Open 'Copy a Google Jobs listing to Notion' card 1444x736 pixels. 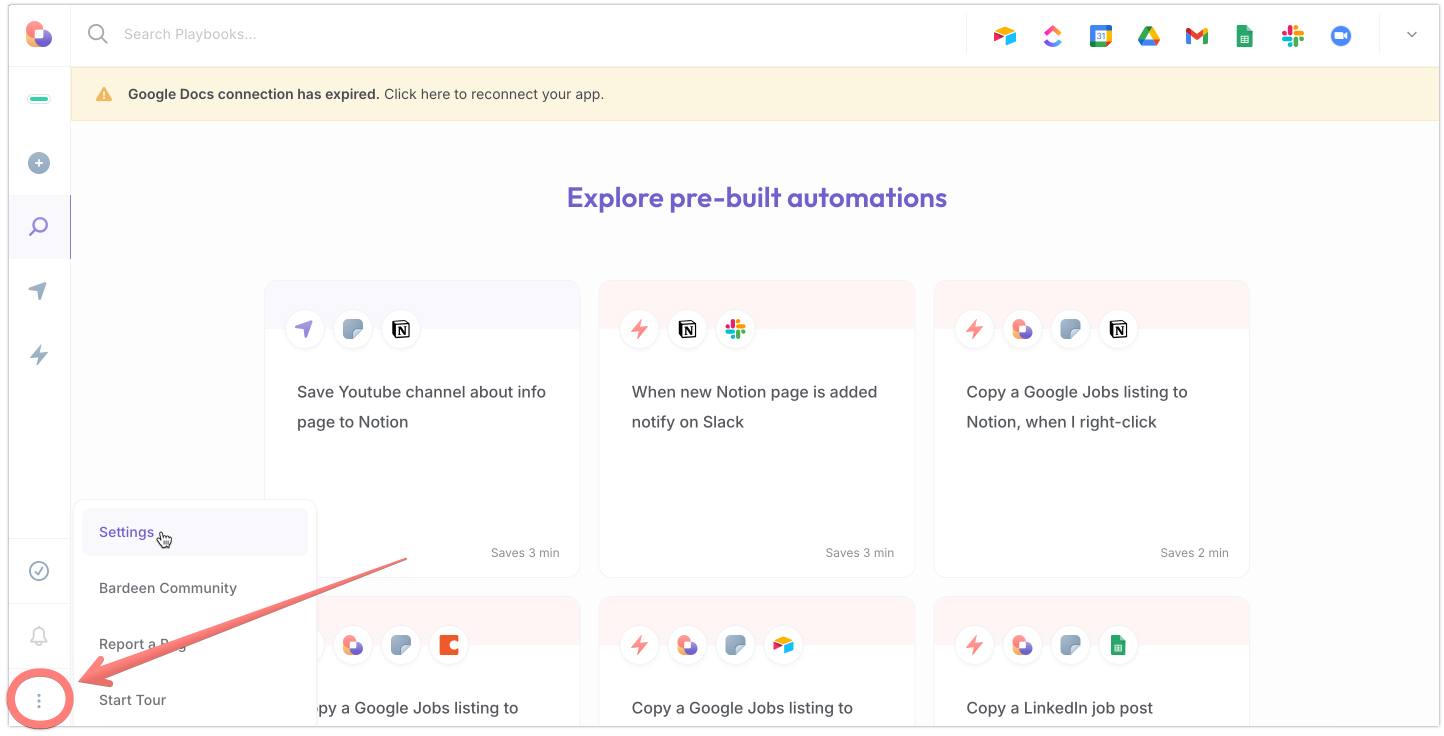1092,429
